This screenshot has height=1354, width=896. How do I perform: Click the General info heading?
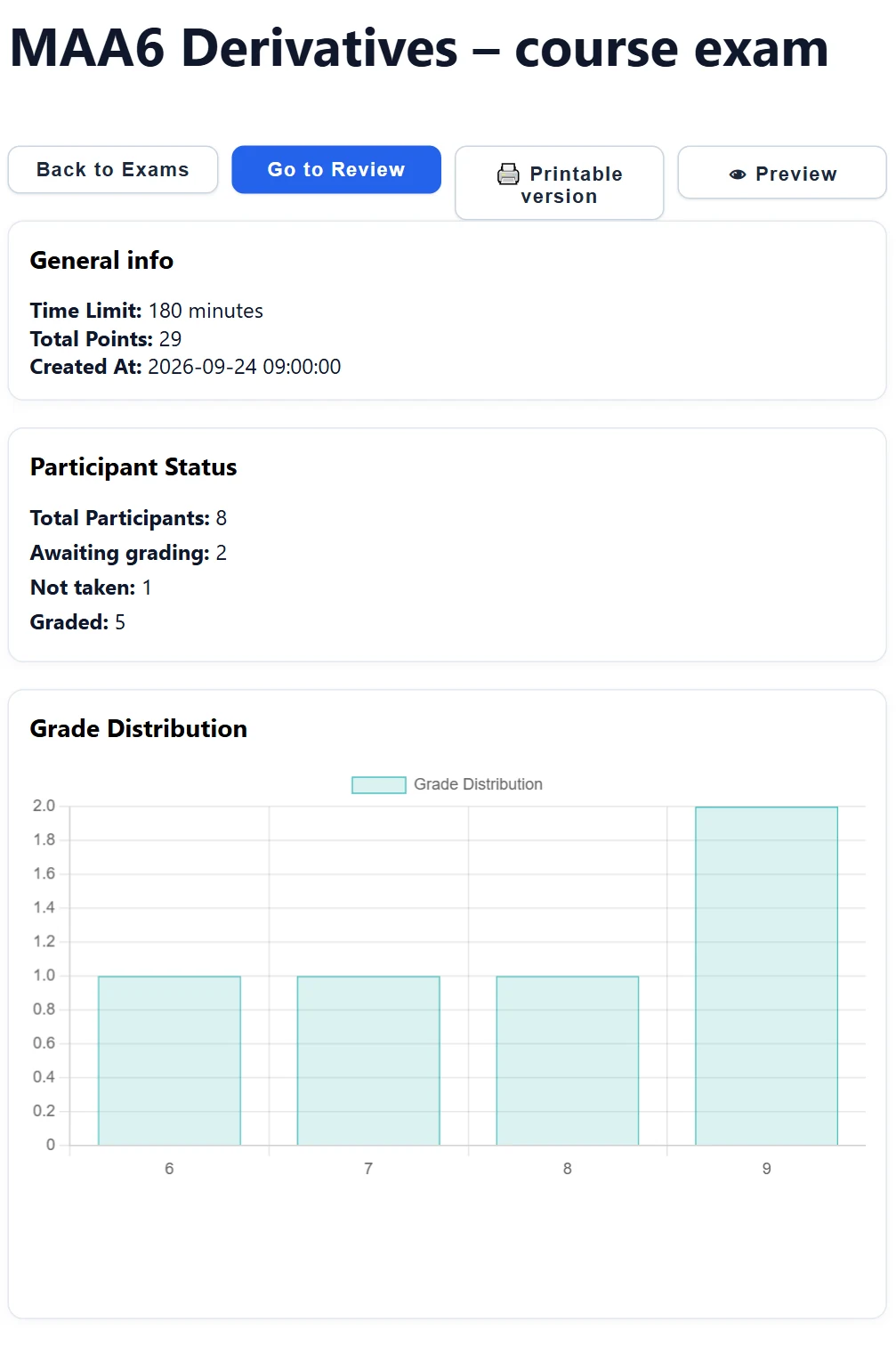(x=101, y=260)
